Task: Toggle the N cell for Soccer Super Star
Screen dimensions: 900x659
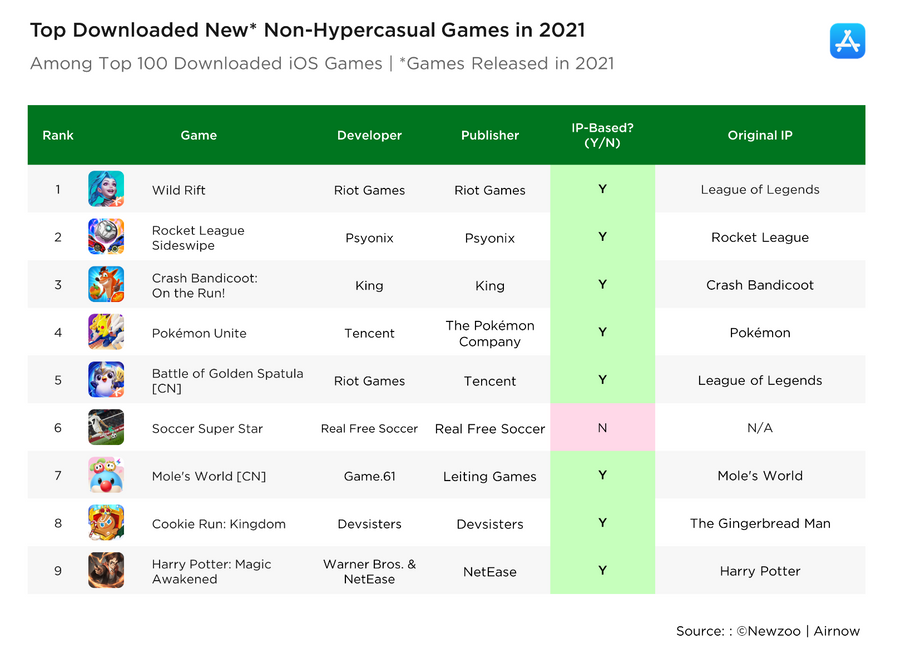Action: coord(602,428)
